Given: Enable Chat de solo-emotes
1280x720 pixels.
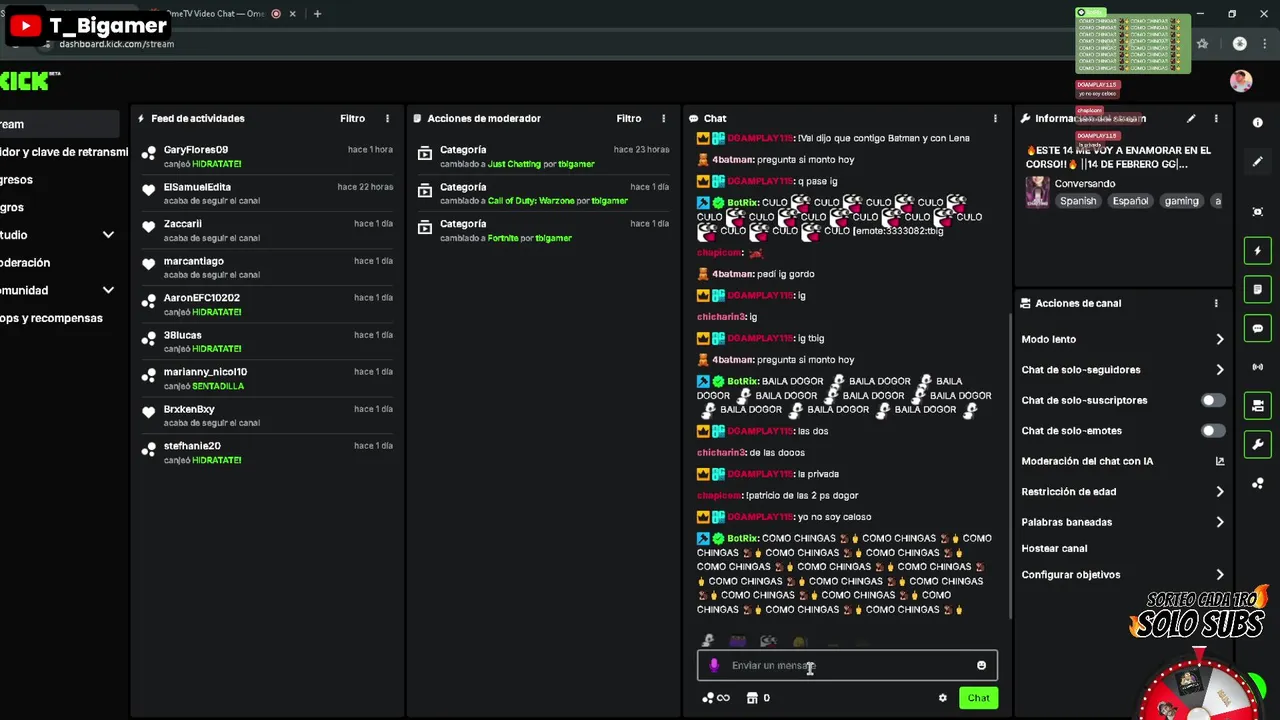Looking at the screenshot, I should click(1212, 430).
